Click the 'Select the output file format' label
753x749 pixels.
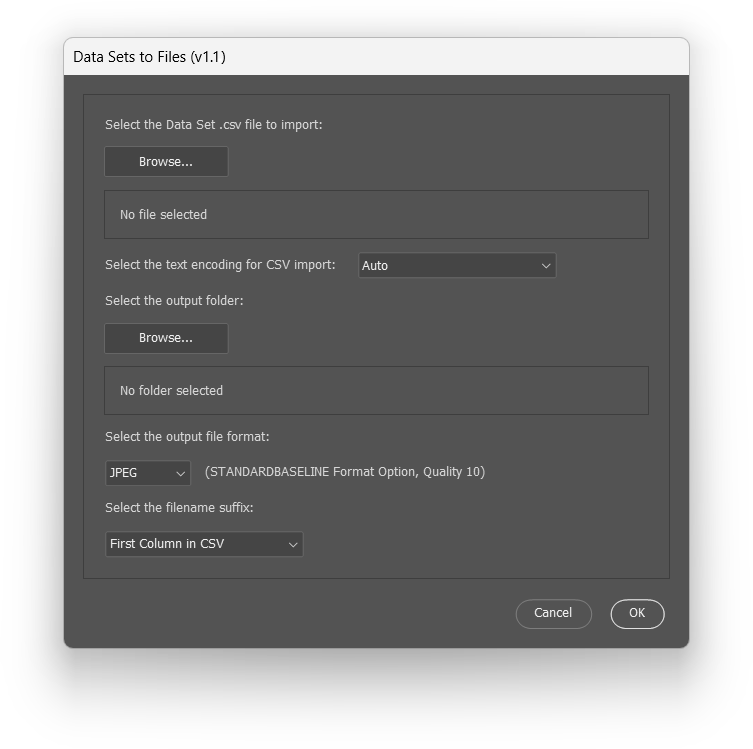coord(187,437)
